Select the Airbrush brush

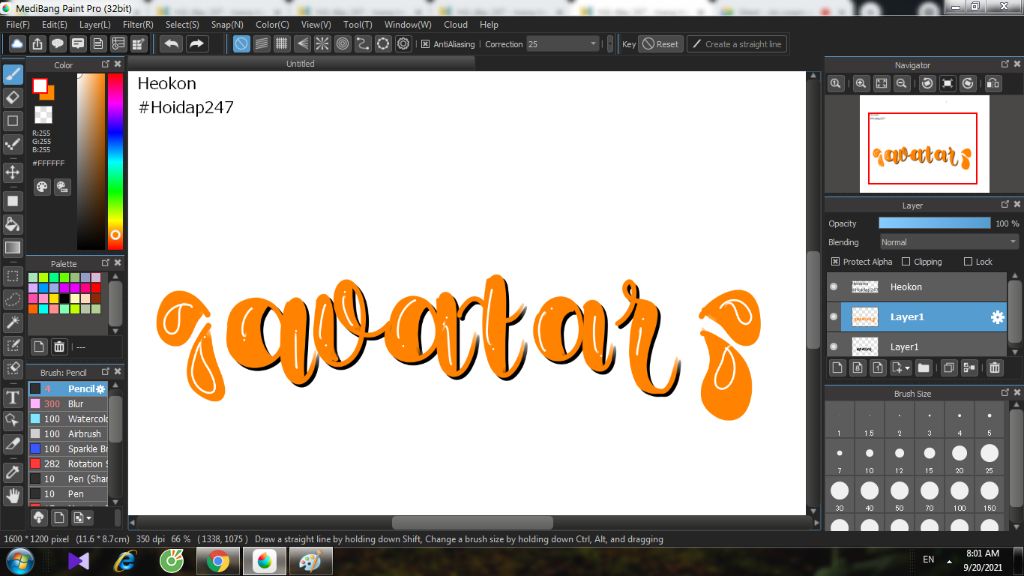68,434
